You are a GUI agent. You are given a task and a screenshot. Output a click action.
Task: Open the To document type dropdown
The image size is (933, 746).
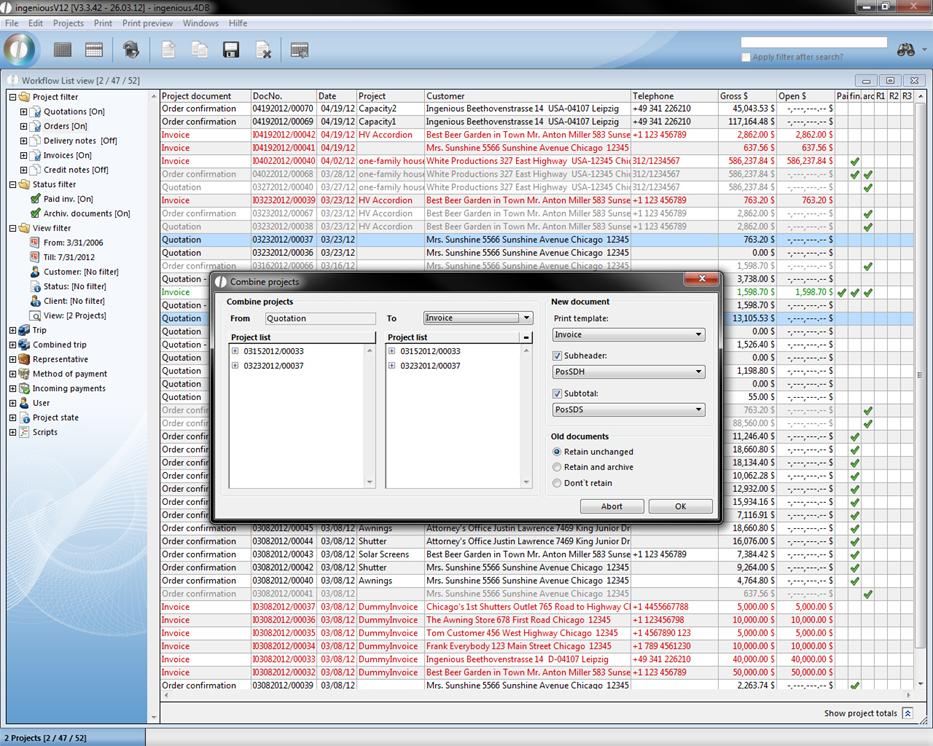[x=477, y=318]
